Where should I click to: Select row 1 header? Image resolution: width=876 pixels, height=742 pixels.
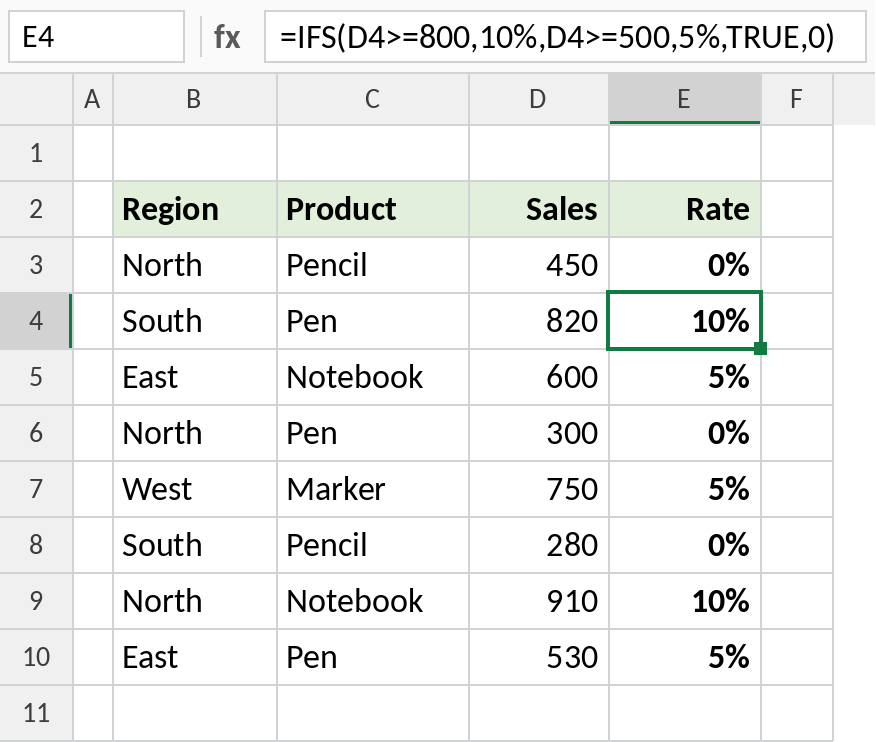point(36,153)
